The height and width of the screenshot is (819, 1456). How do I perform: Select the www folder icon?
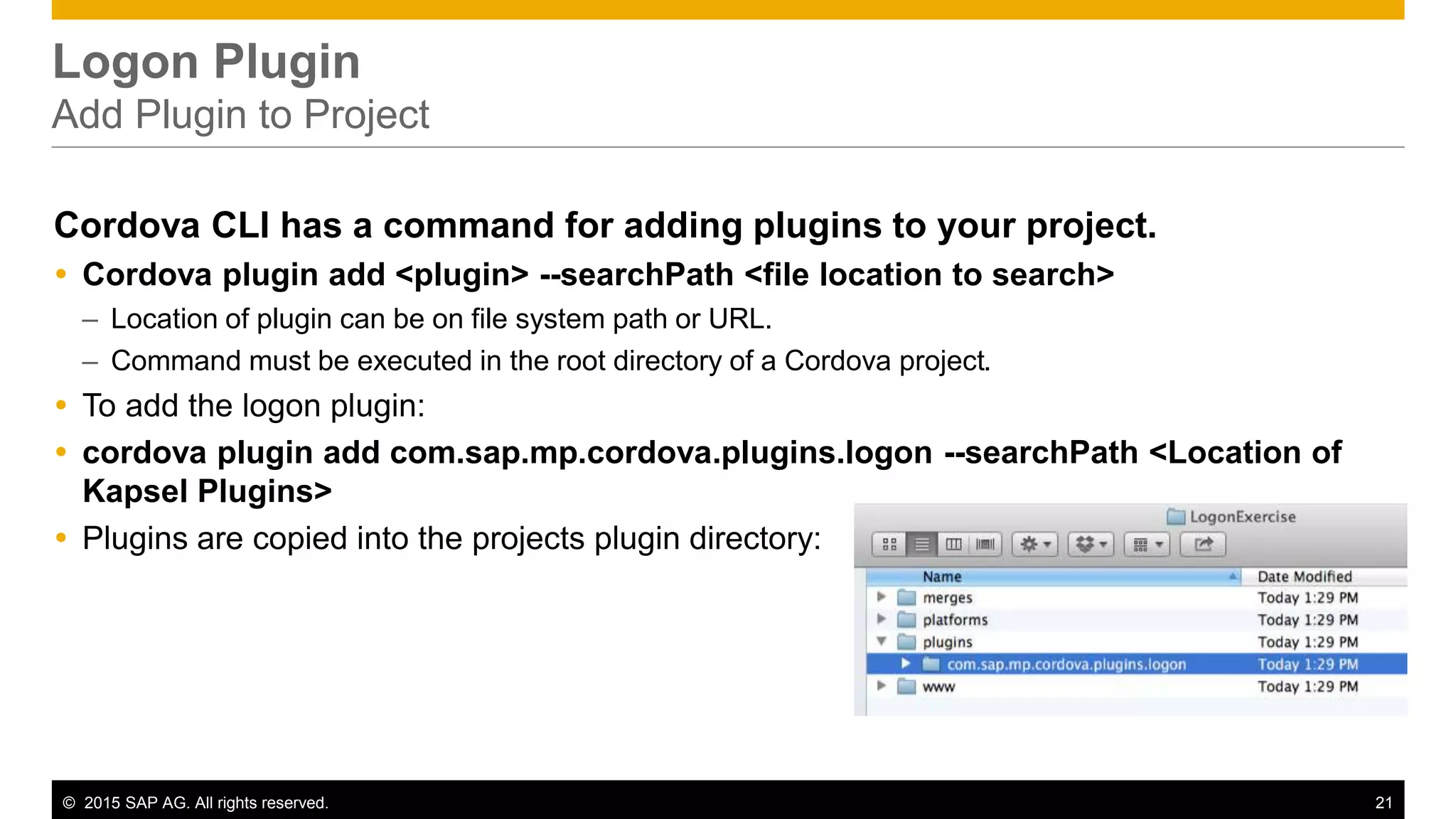click(906, 686)
